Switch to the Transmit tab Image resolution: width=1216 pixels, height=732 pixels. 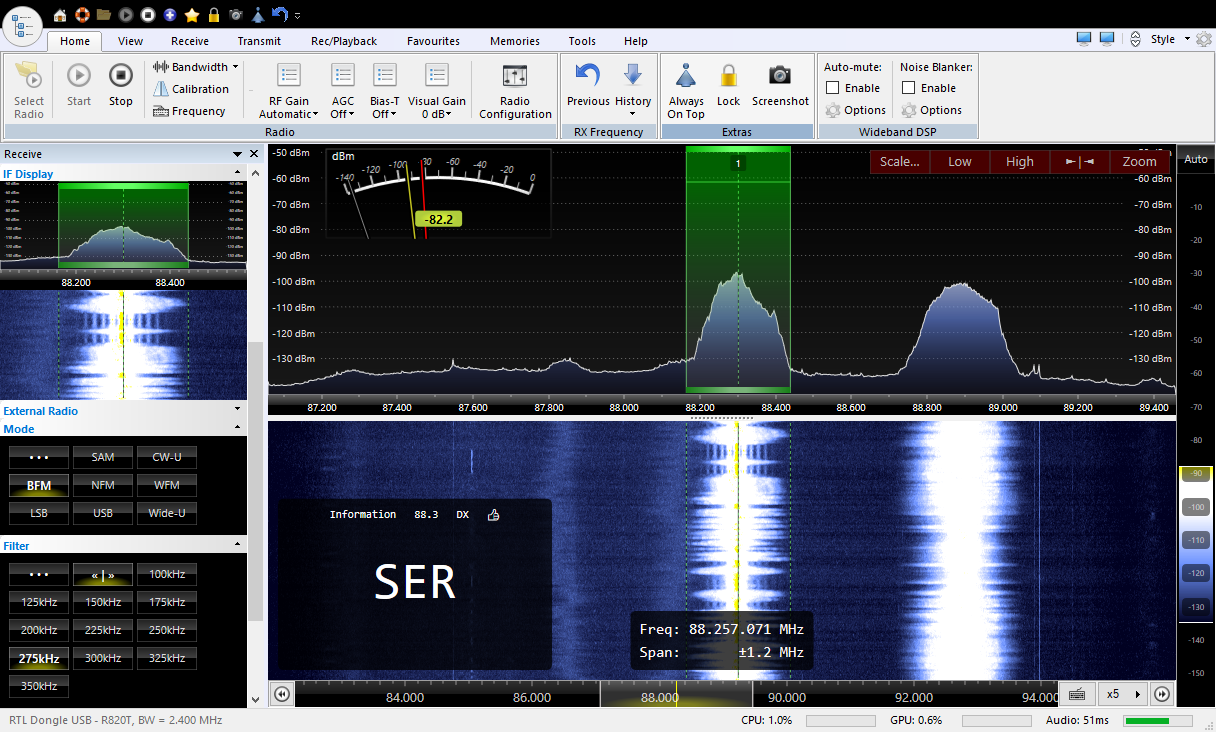[259, 41]
